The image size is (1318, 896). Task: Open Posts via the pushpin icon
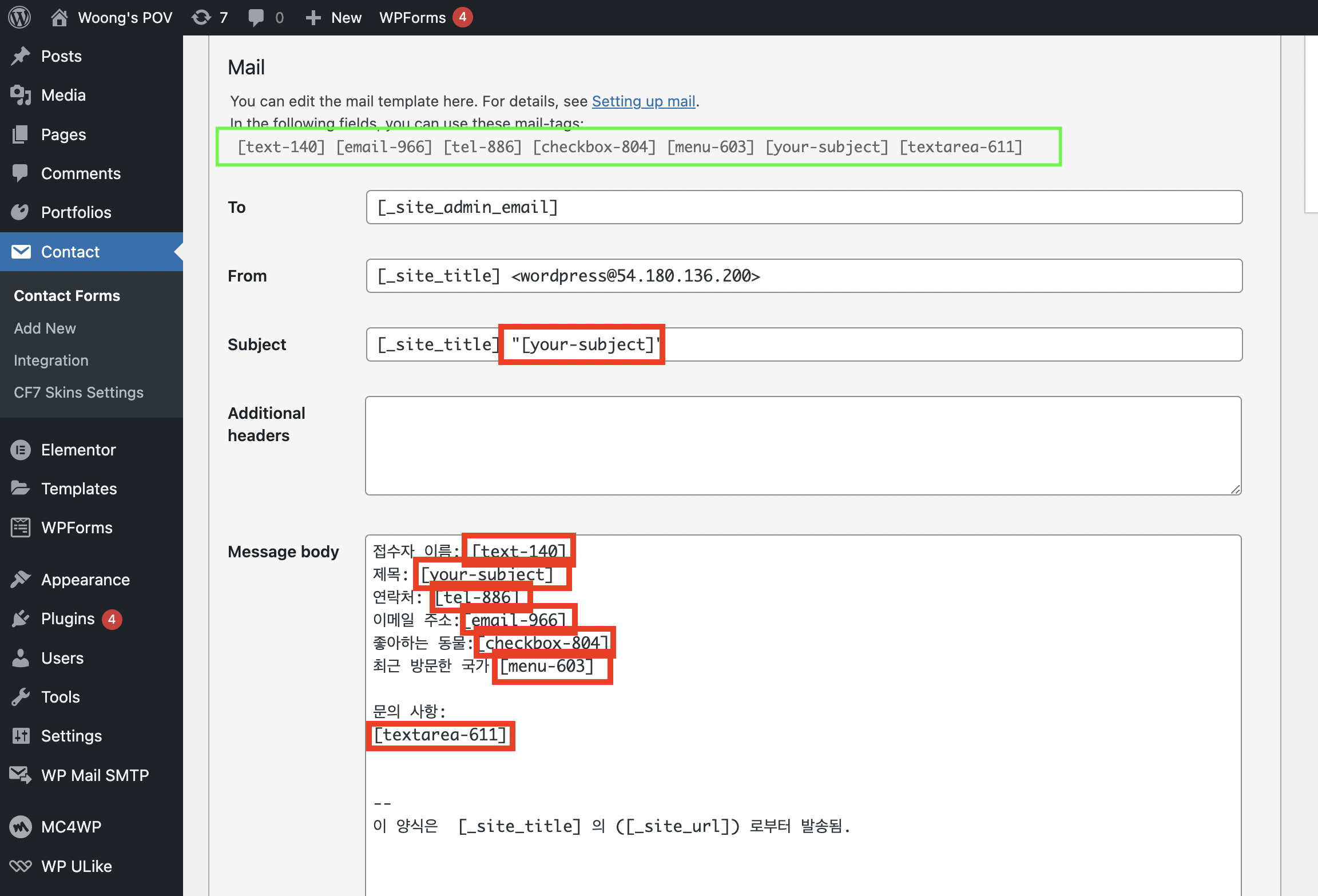21,56
